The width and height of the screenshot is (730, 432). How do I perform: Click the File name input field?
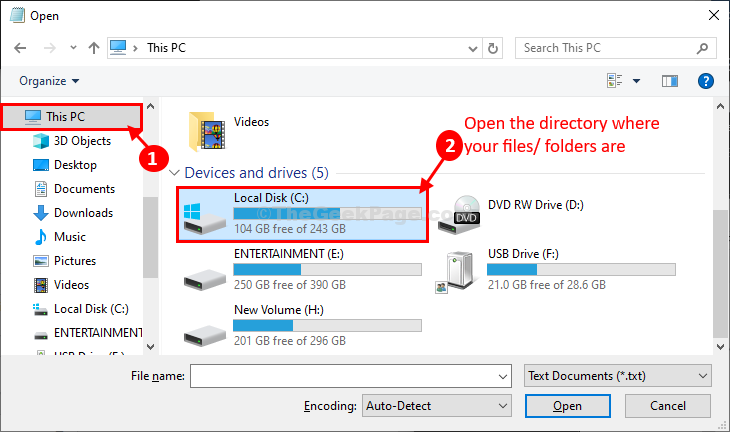(343, 376)
